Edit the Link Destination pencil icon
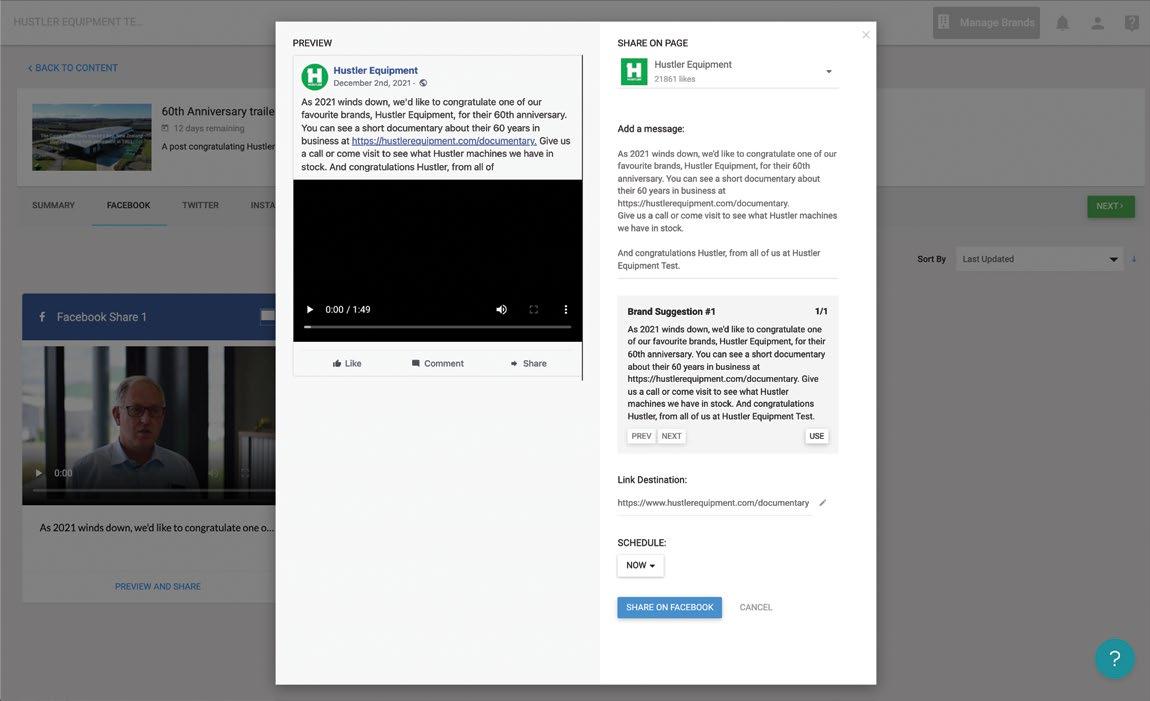The image size is (1150, 701). coord(822,503)
